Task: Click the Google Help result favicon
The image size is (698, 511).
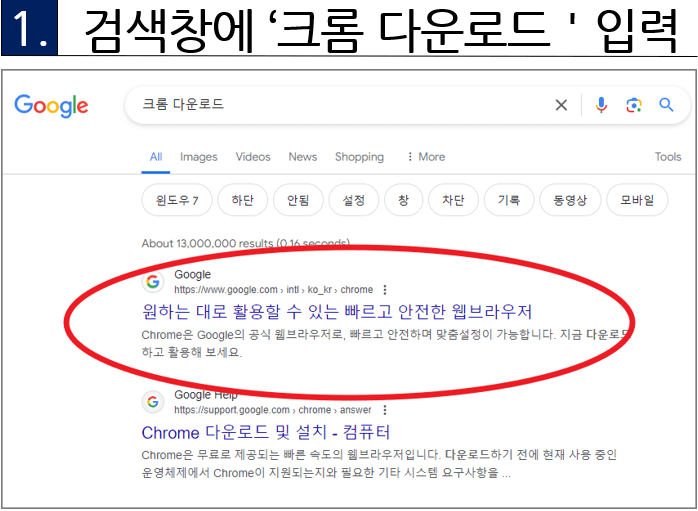Action: click(153, 402)
